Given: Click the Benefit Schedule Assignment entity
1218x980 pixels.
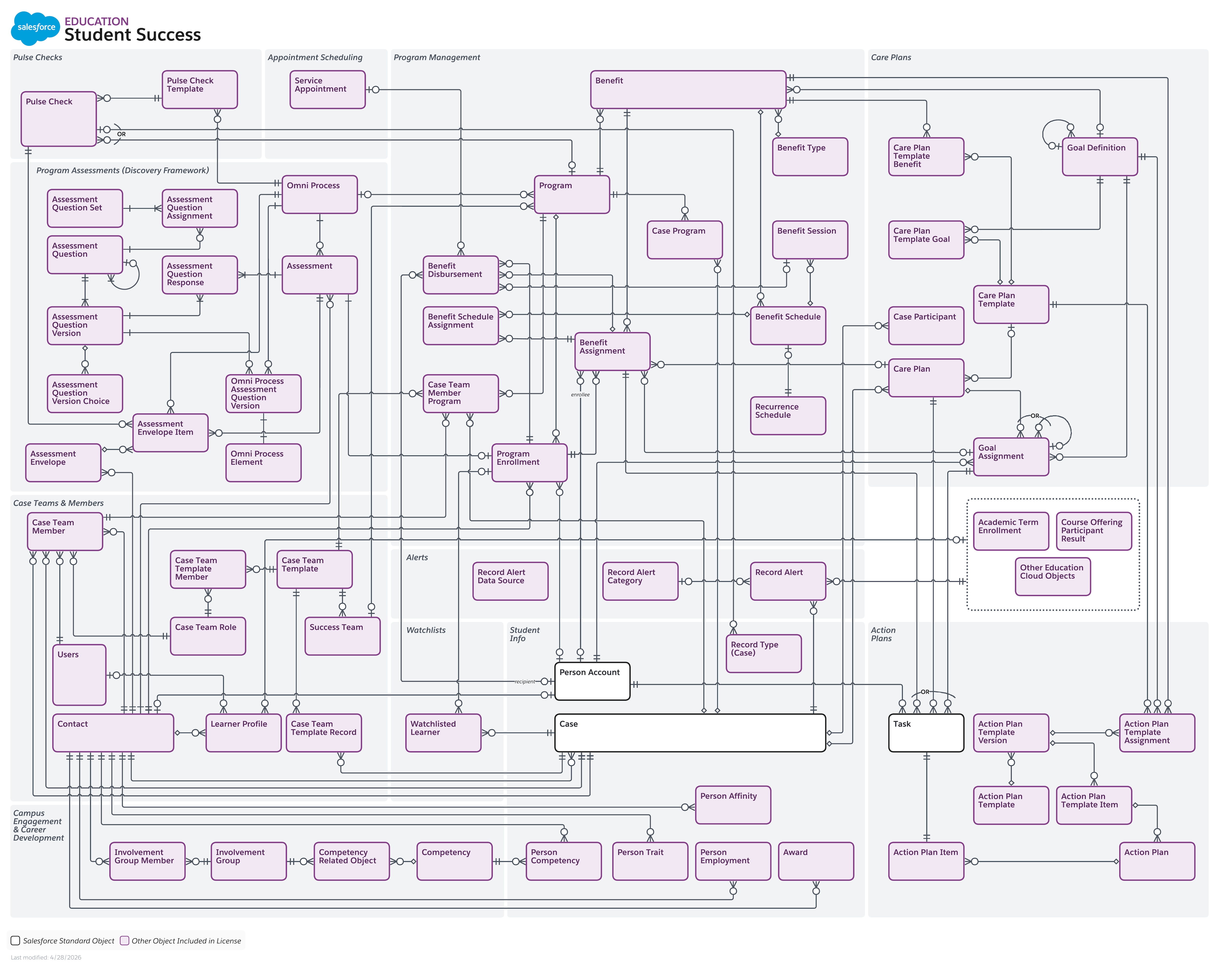Looking at the screenshot, I should [x=461, y=326].
